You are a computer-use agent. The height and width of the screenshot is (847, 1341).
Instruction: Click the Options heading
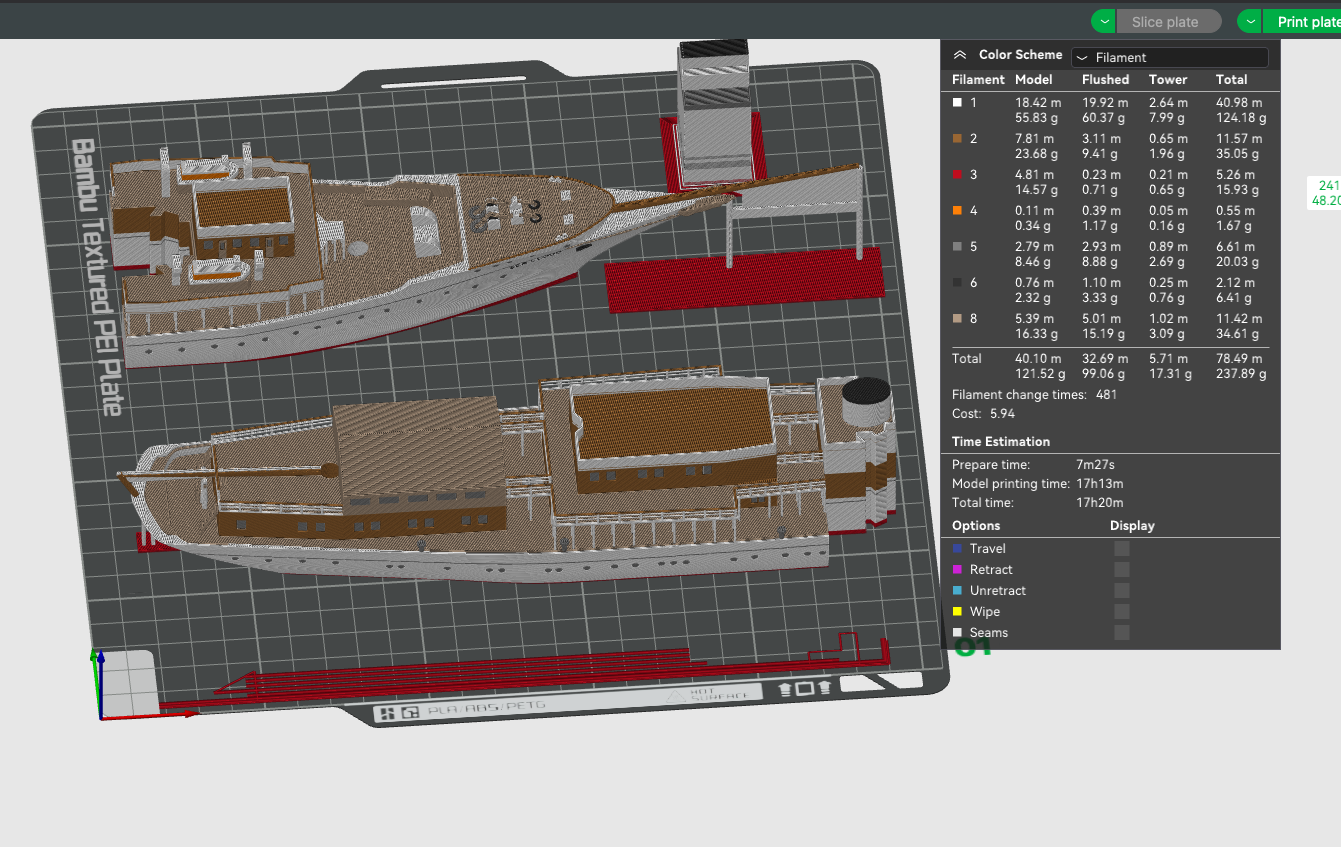tap(975, 525)
